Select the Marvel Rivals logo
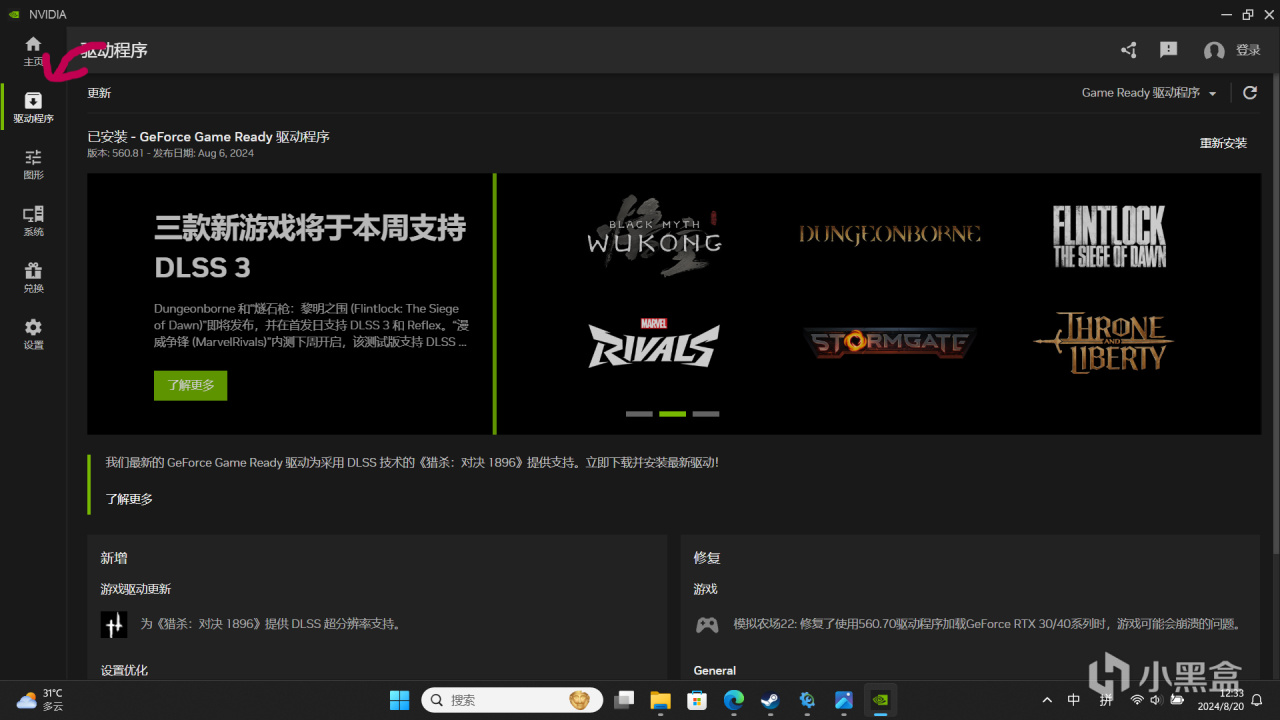Screen dimensions: 1280x720 pos(653,343)
